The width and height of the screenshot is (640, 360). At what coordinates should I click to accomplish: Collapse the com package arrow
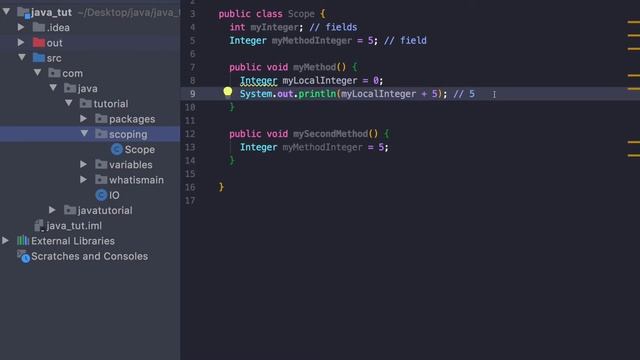(38, 72)
